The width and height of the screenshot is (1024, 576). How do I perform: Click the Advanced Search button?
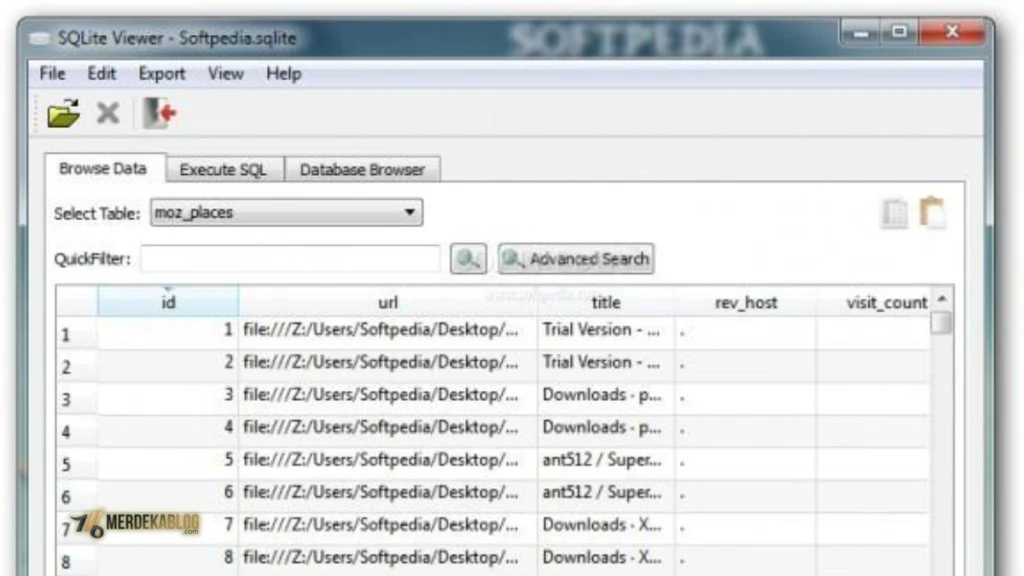(576, 259)
